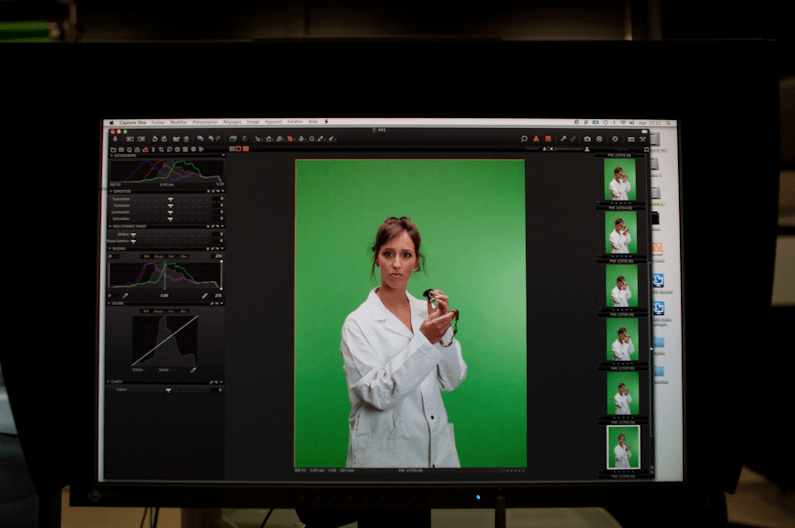The image size is (795, 528).
Task: Collapse the Clarté panel section
Action: [x=109, y=381]
